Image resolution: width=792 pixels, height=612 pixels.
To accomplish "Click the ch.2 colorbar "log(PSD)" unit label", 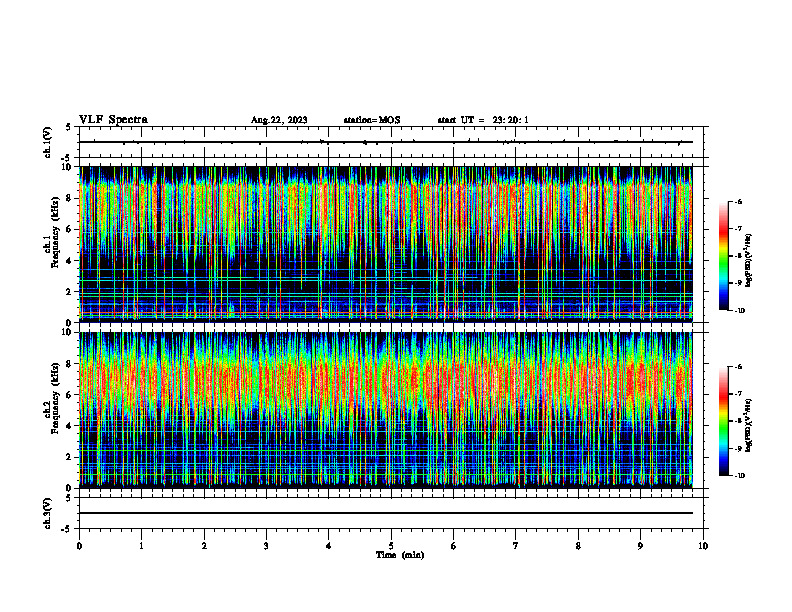I will coord(749,425).
